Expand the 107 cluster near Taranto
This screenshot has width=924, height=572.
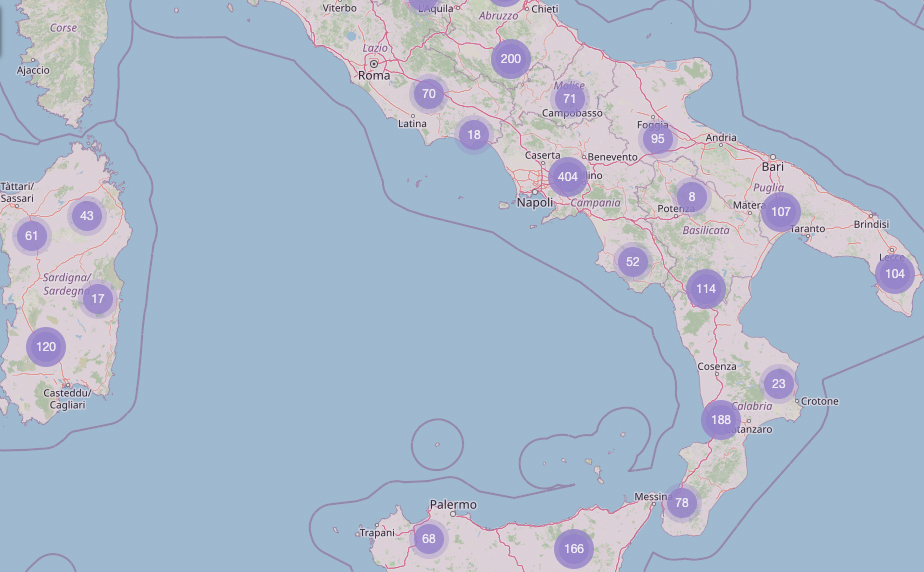click(x=781, y=212)
